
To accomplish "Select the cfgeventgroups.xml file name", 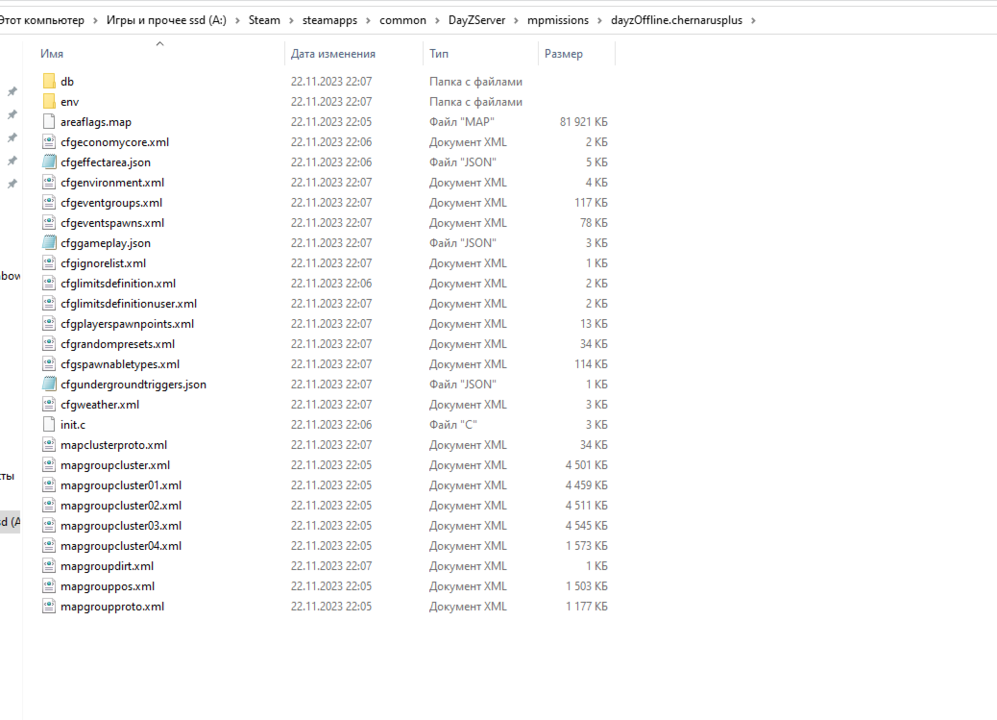I will 111,203.
